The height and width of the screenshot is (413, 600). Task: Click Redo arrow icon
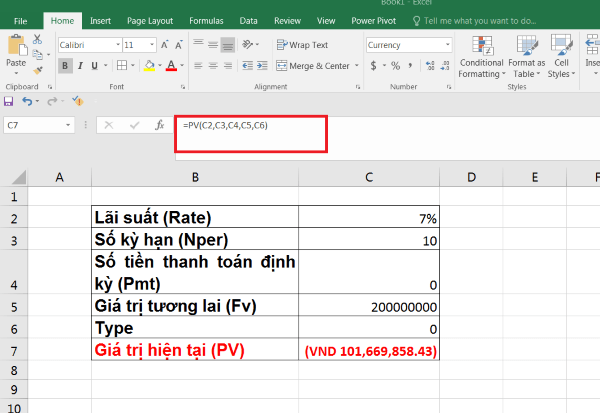coord(52,101)
